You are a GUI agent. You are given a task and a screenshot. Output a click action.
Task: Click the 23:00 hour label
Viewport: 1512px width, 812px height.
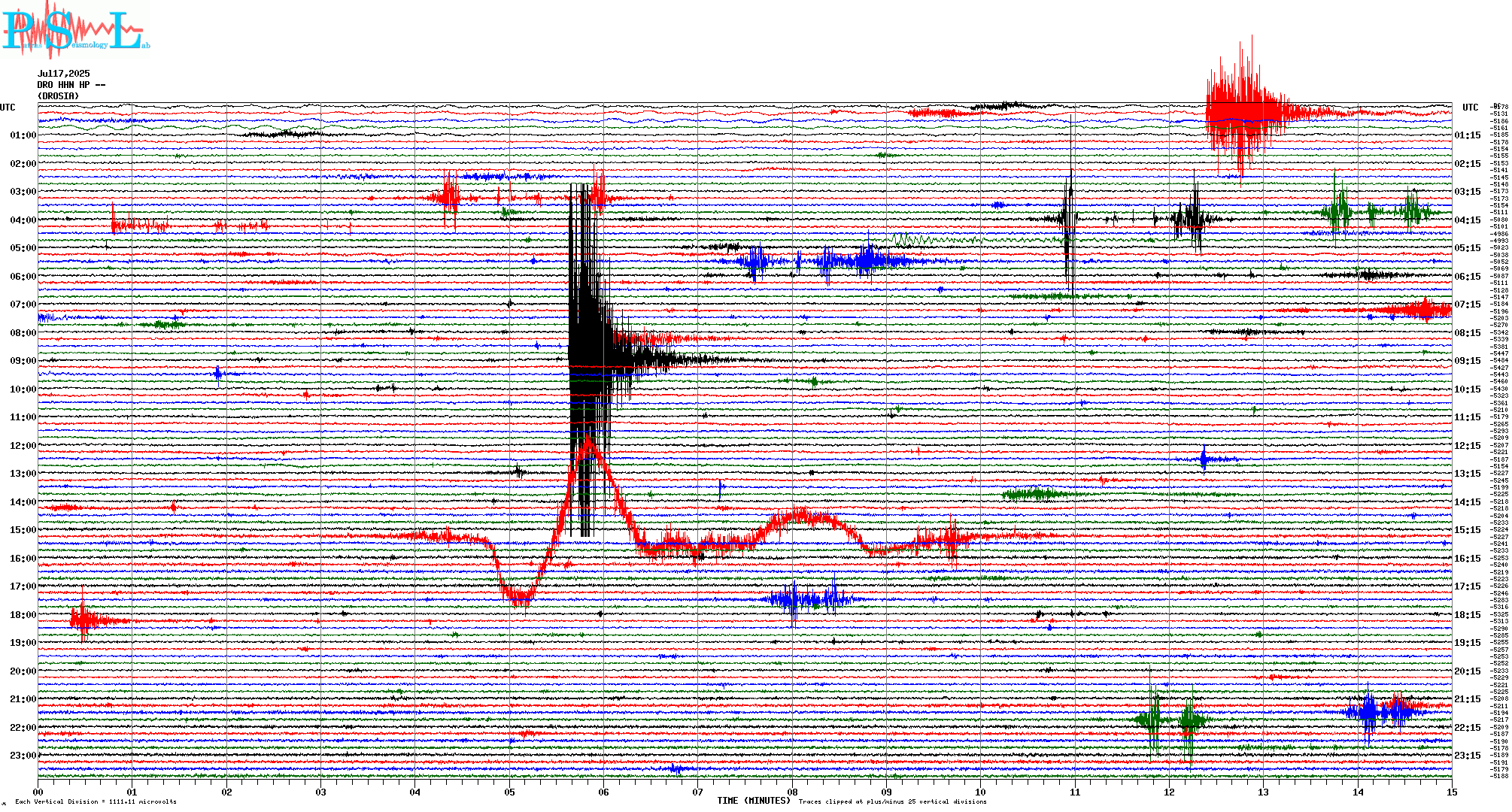[23, 756]
